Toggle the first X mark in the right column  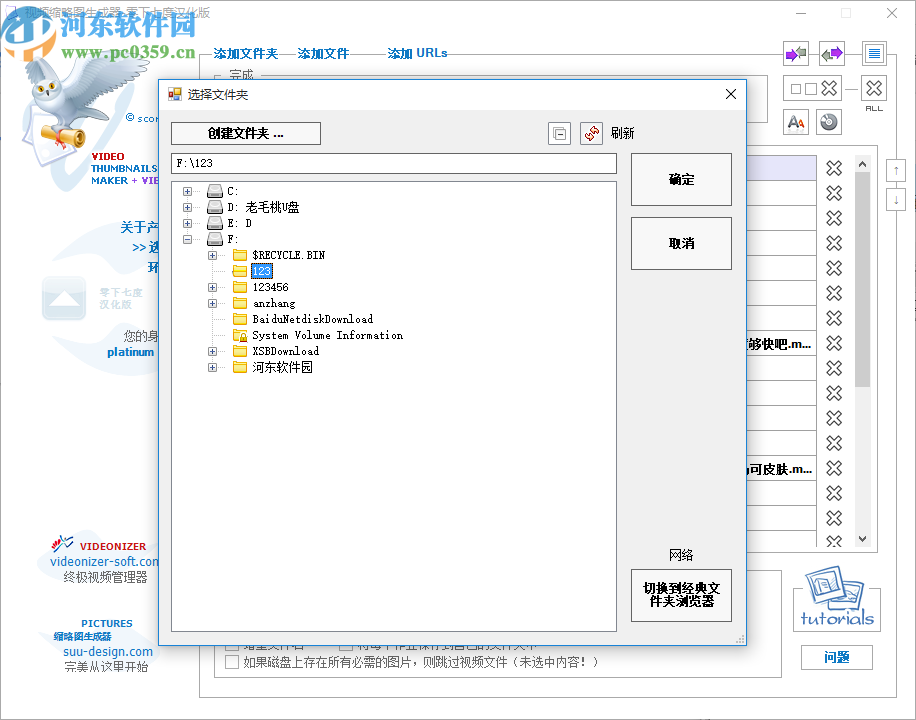[x=834, y=166]
